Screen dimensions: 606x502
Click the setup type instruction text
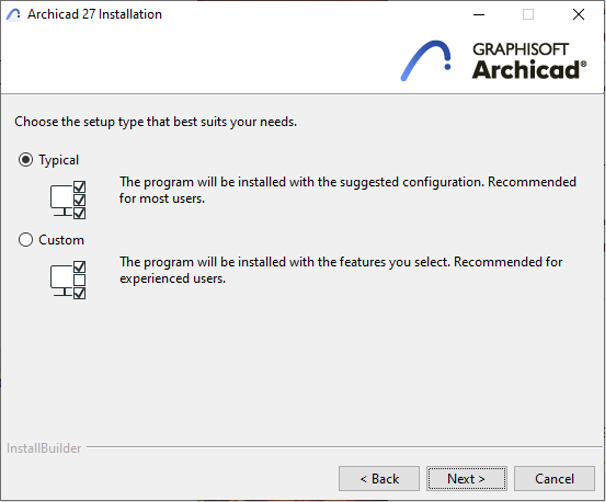(x=155, y=122)
